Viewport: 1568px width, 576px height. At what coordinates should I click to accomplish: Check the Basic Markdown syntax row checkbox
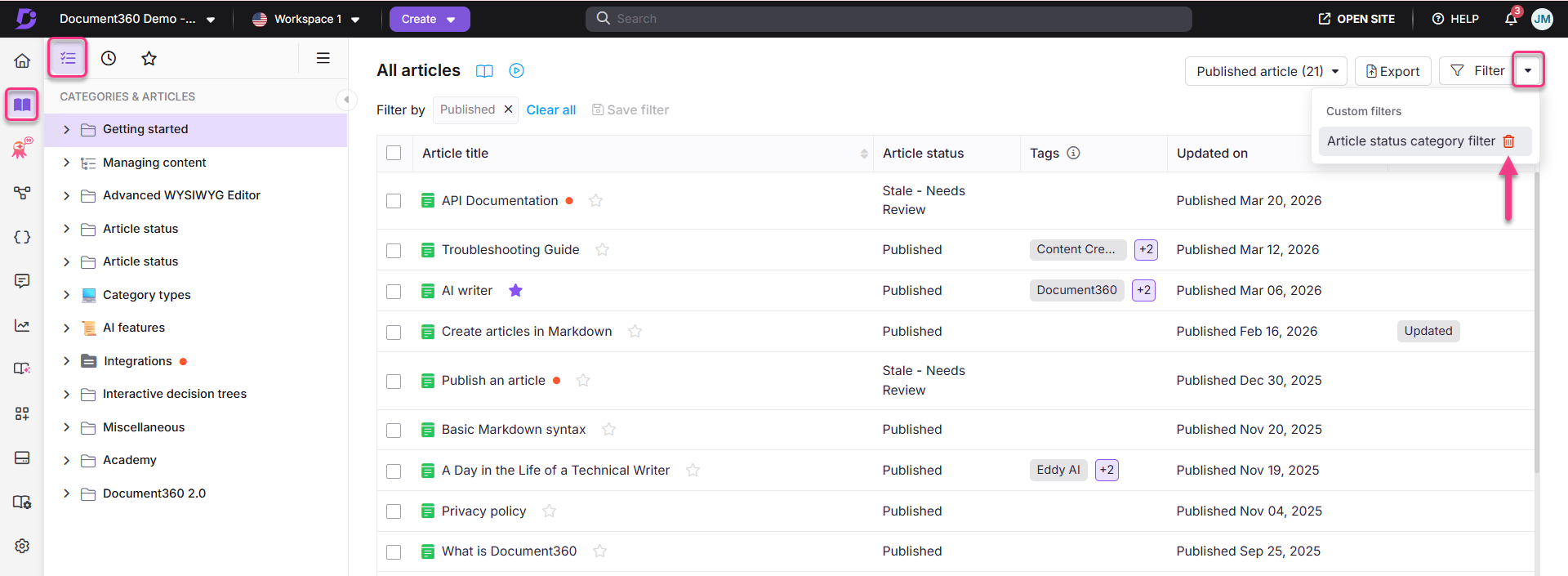[x=394, y=430]
